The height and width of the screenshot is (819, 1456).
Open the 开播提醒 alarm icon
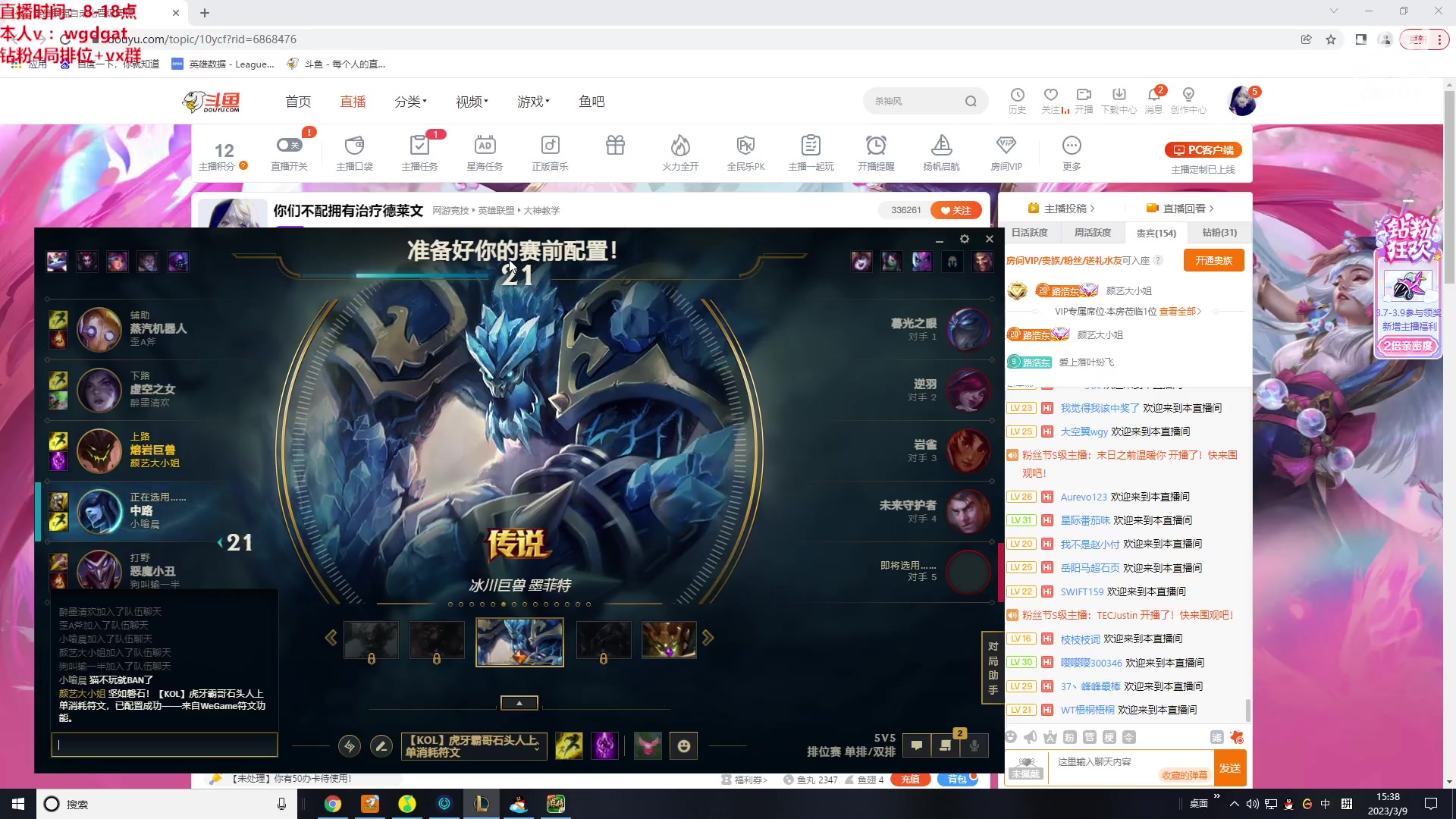click(876, 145)
